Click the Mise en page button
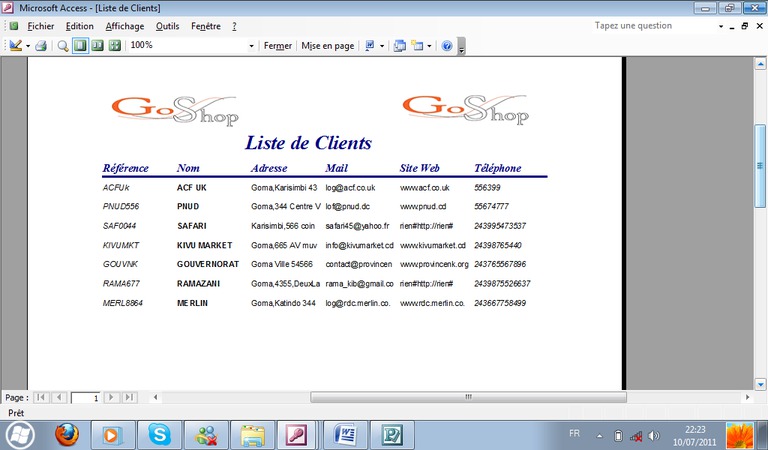This screenshot has height=450, width=768. (x=328, y=46)
